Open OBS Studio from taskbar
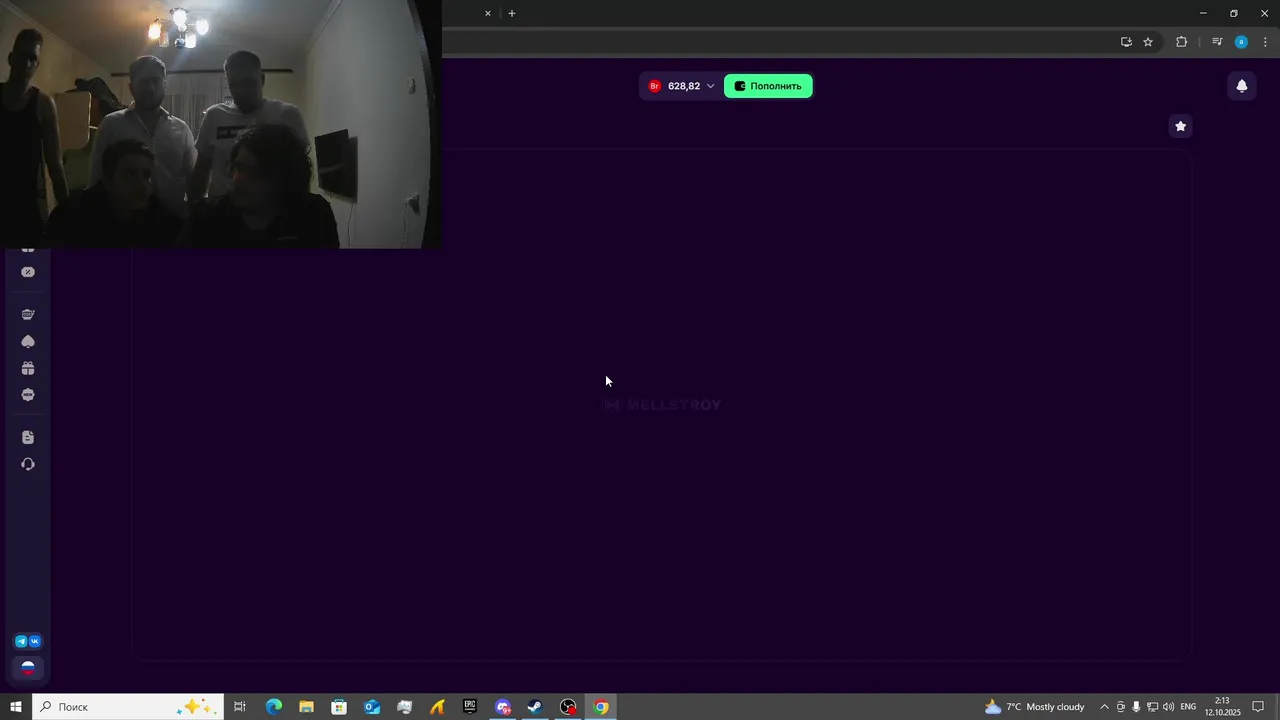Viewport: 1280px width, 720px height. coord(568,707)
